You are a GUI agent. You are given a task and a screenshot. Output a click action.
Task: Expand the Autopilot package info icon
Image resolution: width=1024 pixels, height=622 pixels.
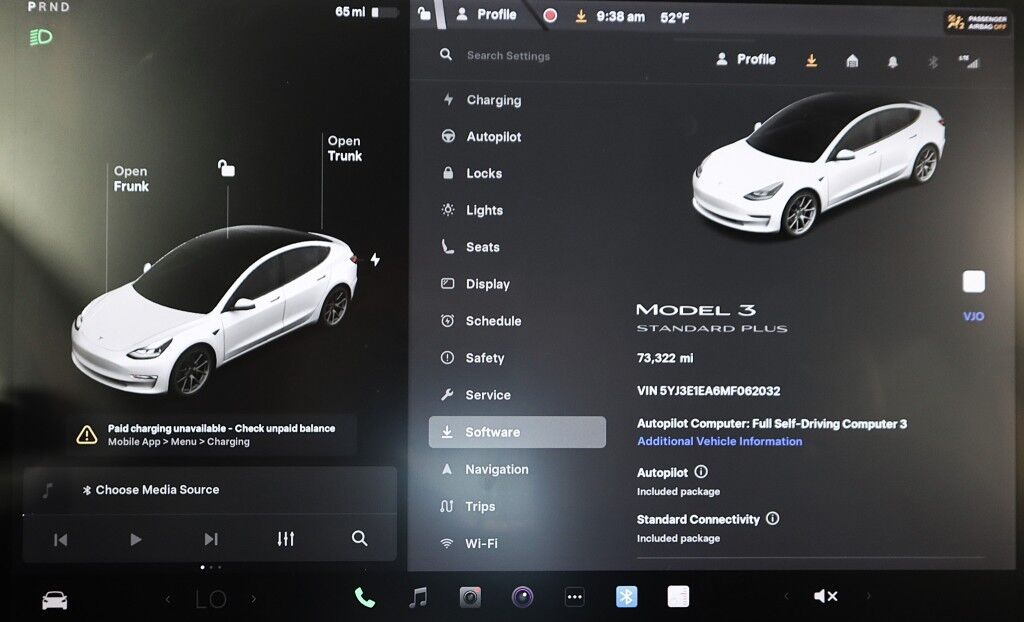(699, 472)
